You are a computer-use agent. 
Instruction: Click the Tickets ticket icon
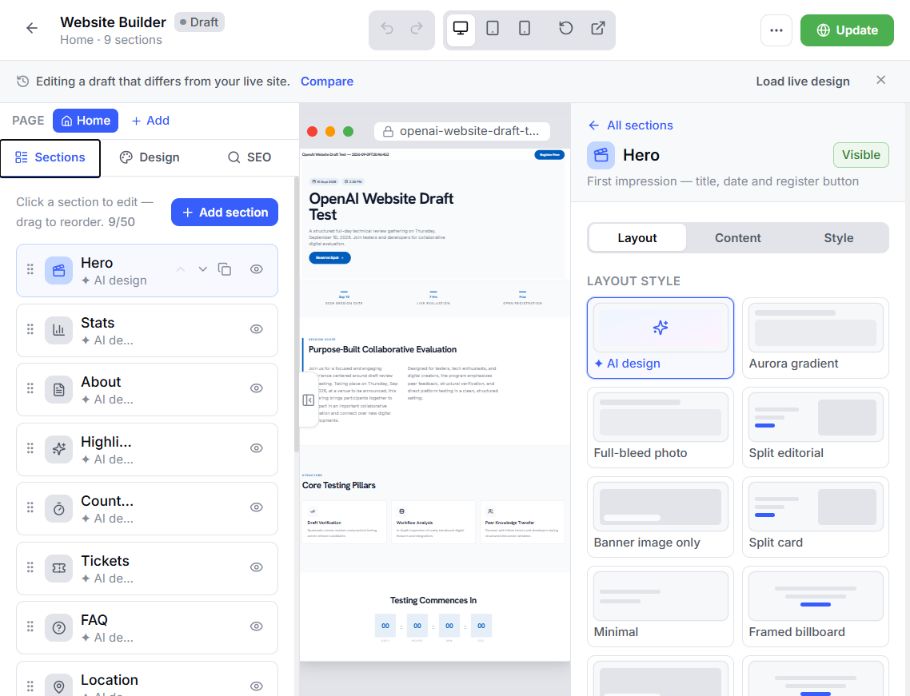59,568
